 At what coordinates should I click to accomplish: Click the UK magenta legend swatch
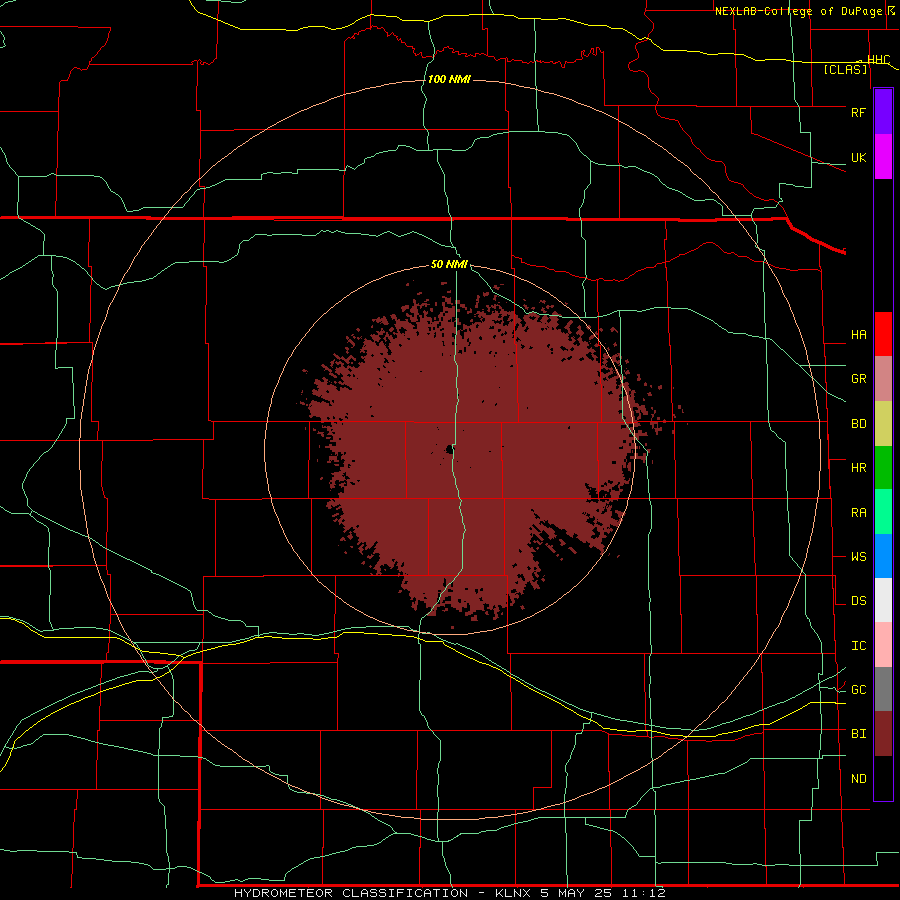(883, 157)
